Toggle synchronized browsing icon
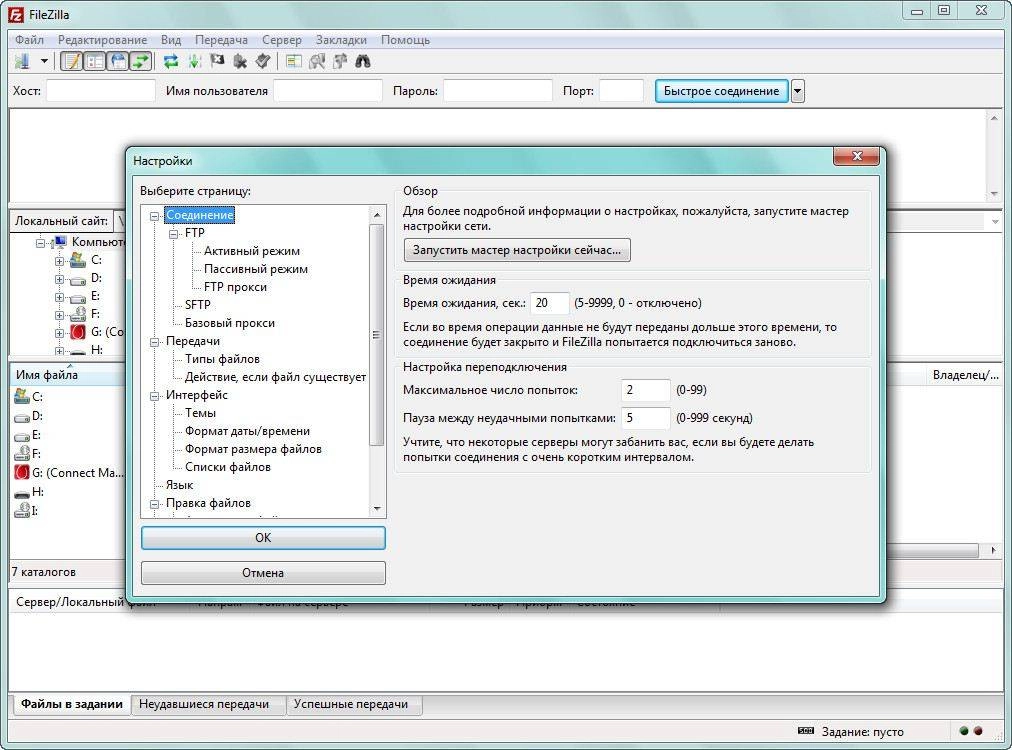 [340, 62]
